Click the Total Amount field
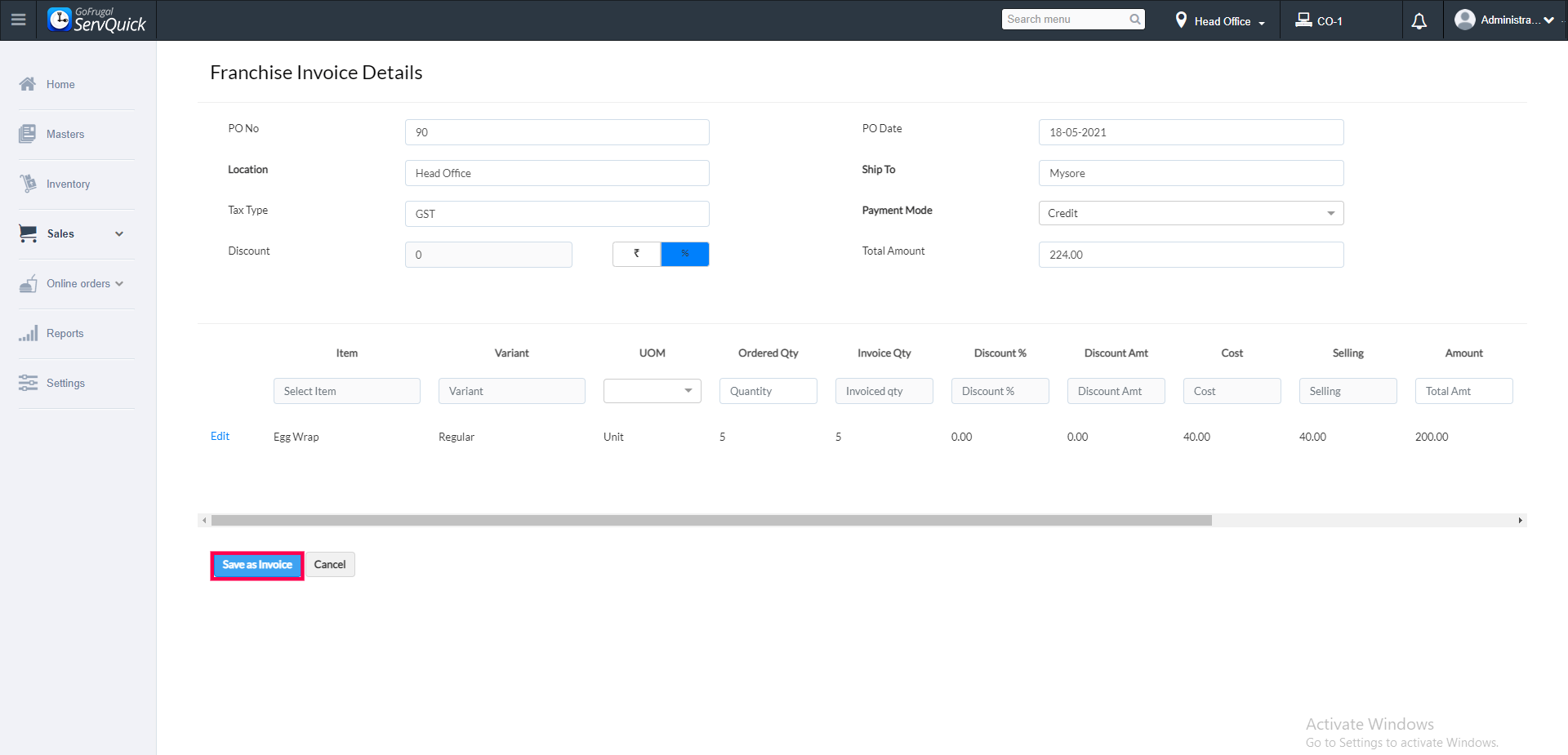This screenshot has height=755, width=1568. [1191, 255]
